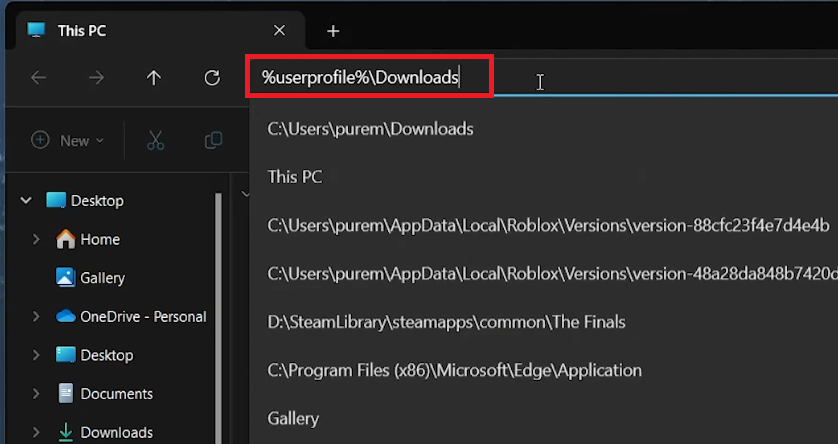Open a new File Explorer tab
The width and height of the screenshot is (838, 444).
tap(333, 31)
